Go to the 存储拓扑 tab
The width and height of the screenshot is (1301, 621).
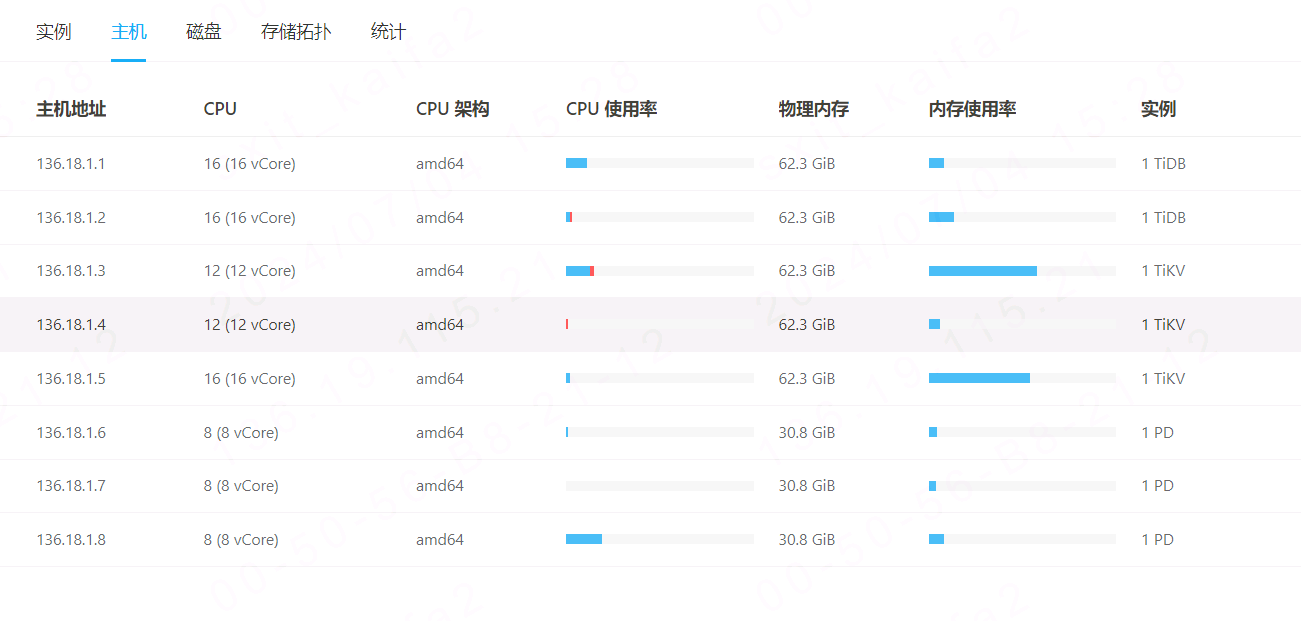296,32
